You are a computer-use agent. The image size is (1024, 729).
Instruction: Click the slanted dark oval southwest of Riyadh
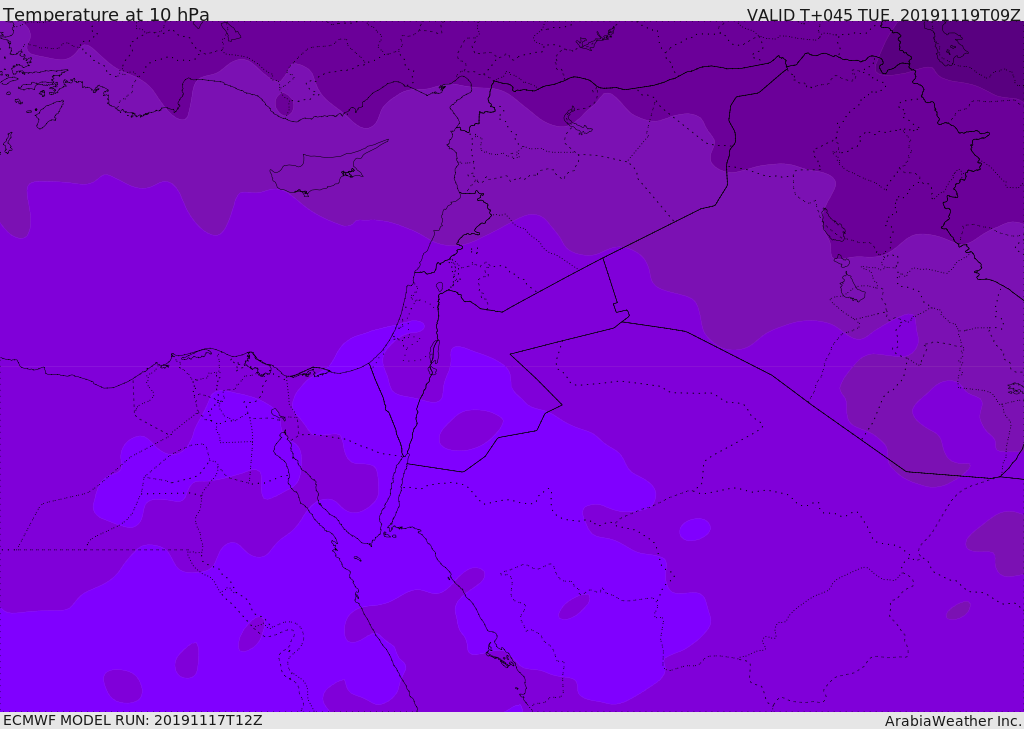click(x=573, y=606)
